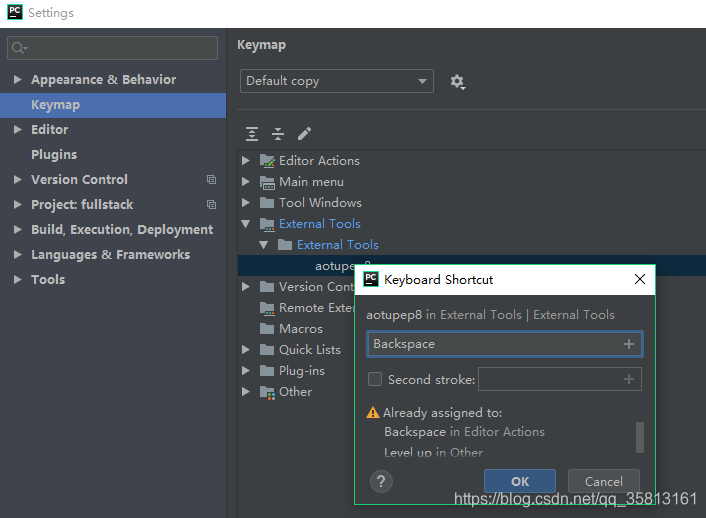This screenshot has width=706, height=518.
Task: Click the Quick Lists folder icon
Action: [x=267, y=350]
